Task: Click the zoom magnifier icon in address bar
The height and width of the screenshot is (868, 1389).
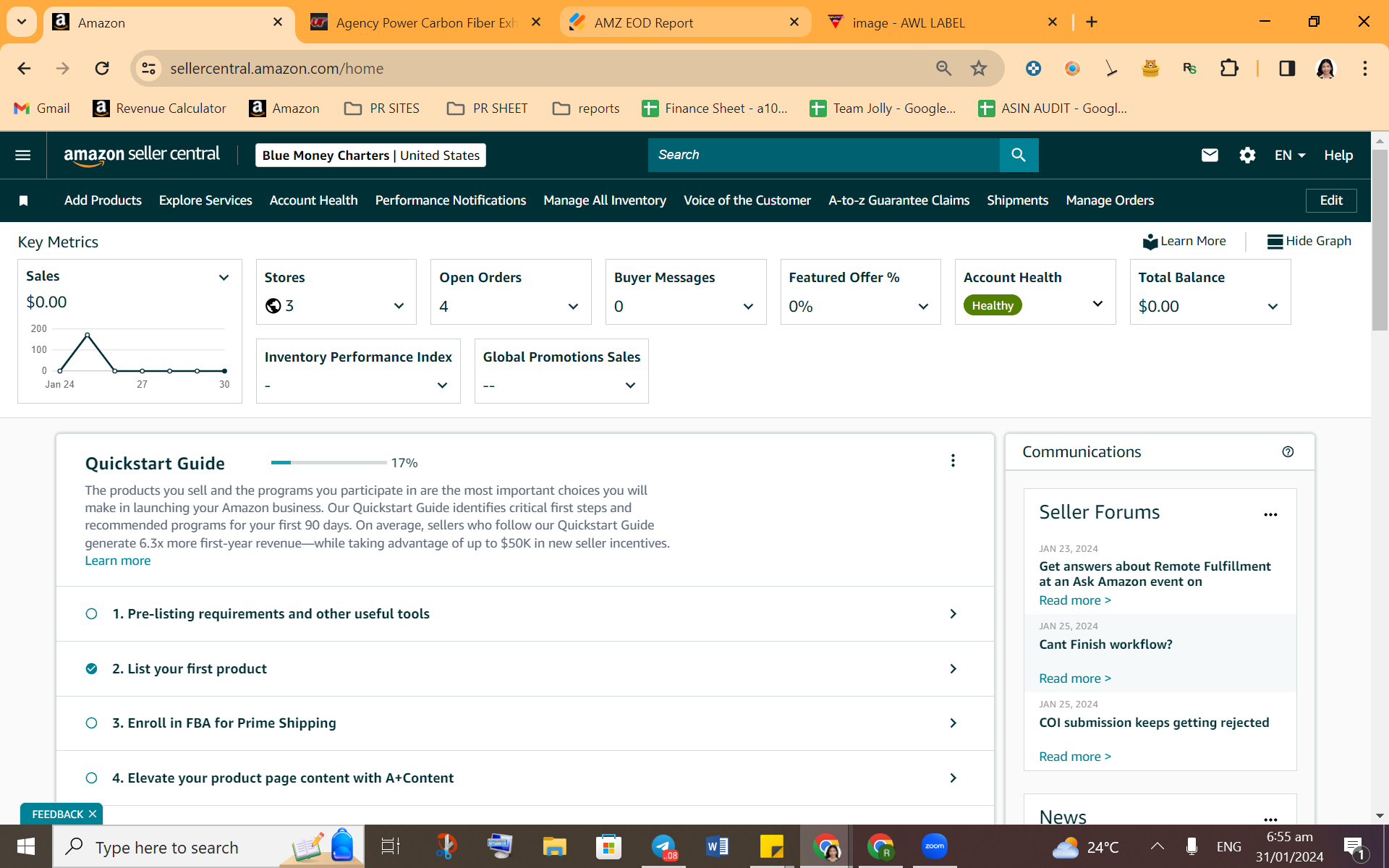Action: tap(943, 68)
